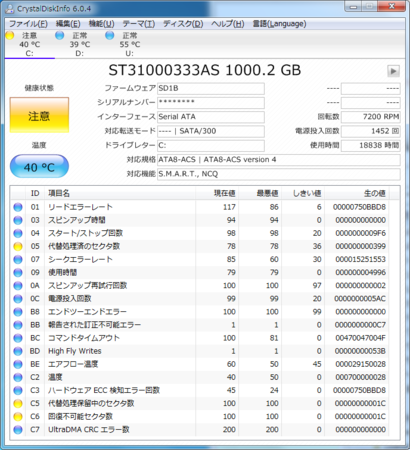Screen dimensions: 410x450
Task: Open the 機能(U) menu
Action: tap(102, 24)
